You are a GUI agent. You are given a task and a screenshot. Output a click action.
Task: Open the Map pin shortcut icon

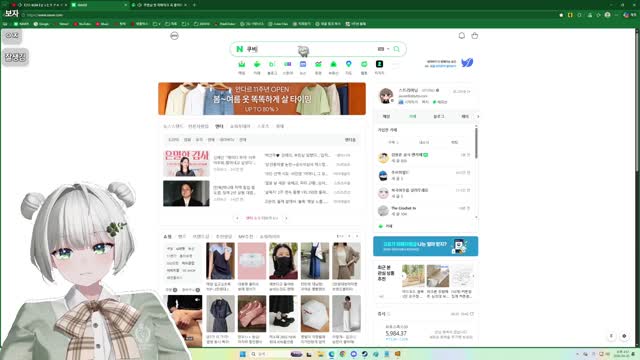pyautogui.click(x=349, y=64)
